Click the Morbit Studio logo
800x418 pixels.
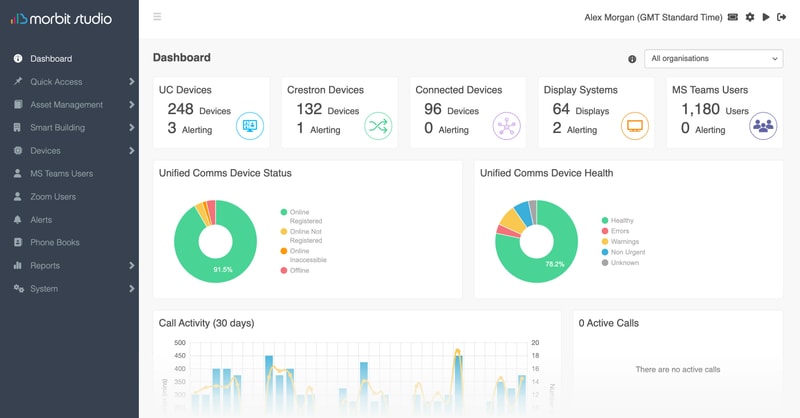61,19
